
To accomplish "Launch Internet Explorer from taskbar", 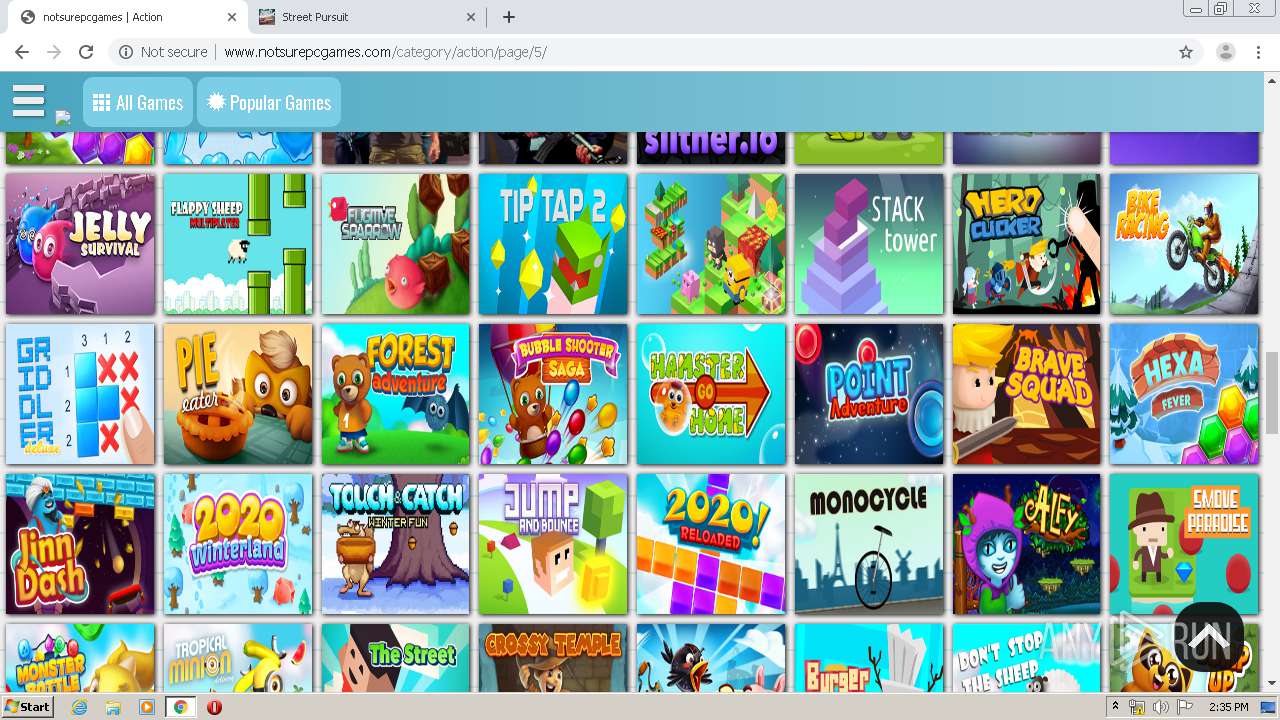I will (x=80, y=707).
